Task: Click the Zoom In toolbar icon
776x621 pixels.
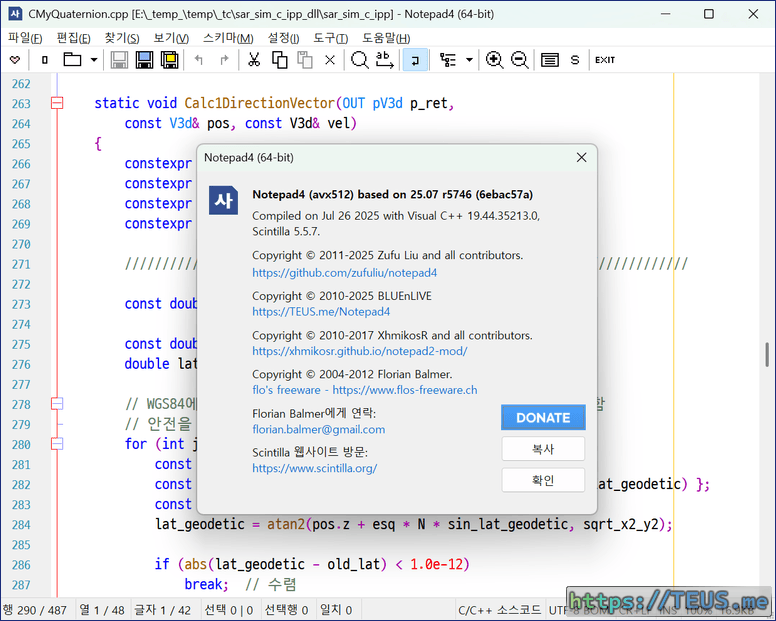Action: click(494, 60)
